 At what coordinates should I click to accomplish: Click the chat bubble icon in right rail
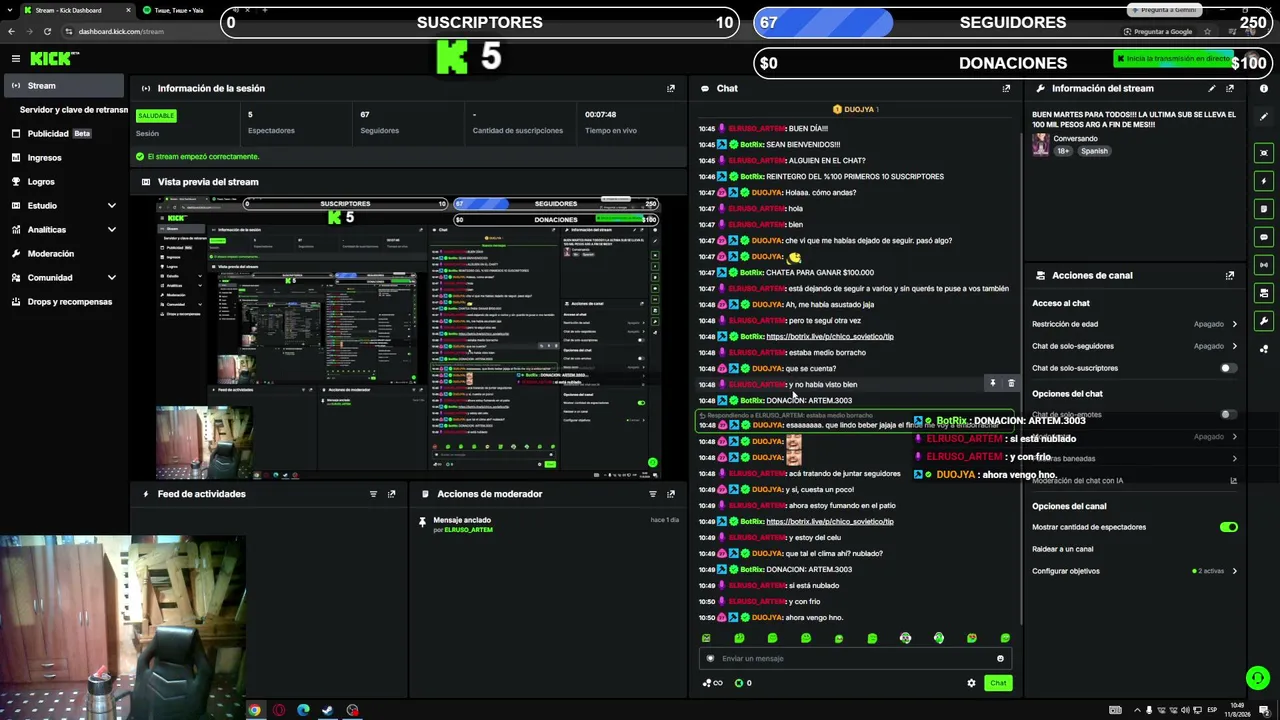(1264, 237)
